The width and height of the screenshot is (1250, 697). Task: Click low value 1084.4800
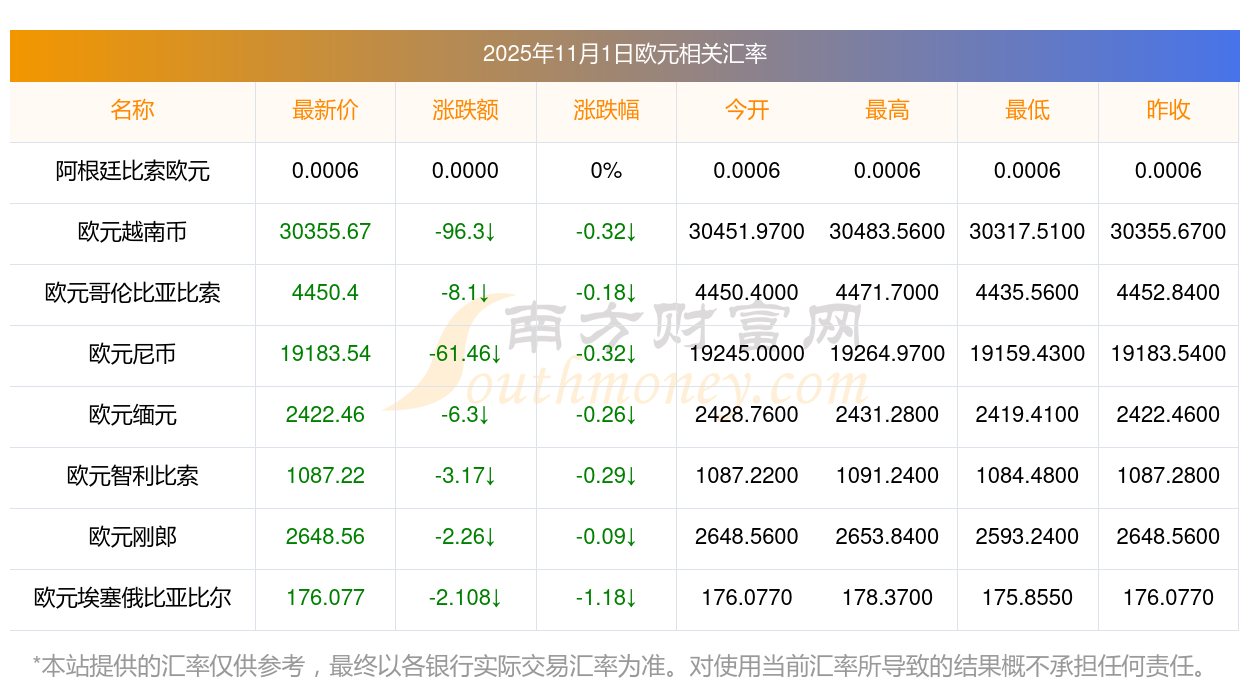click(x=1027, y=476)
